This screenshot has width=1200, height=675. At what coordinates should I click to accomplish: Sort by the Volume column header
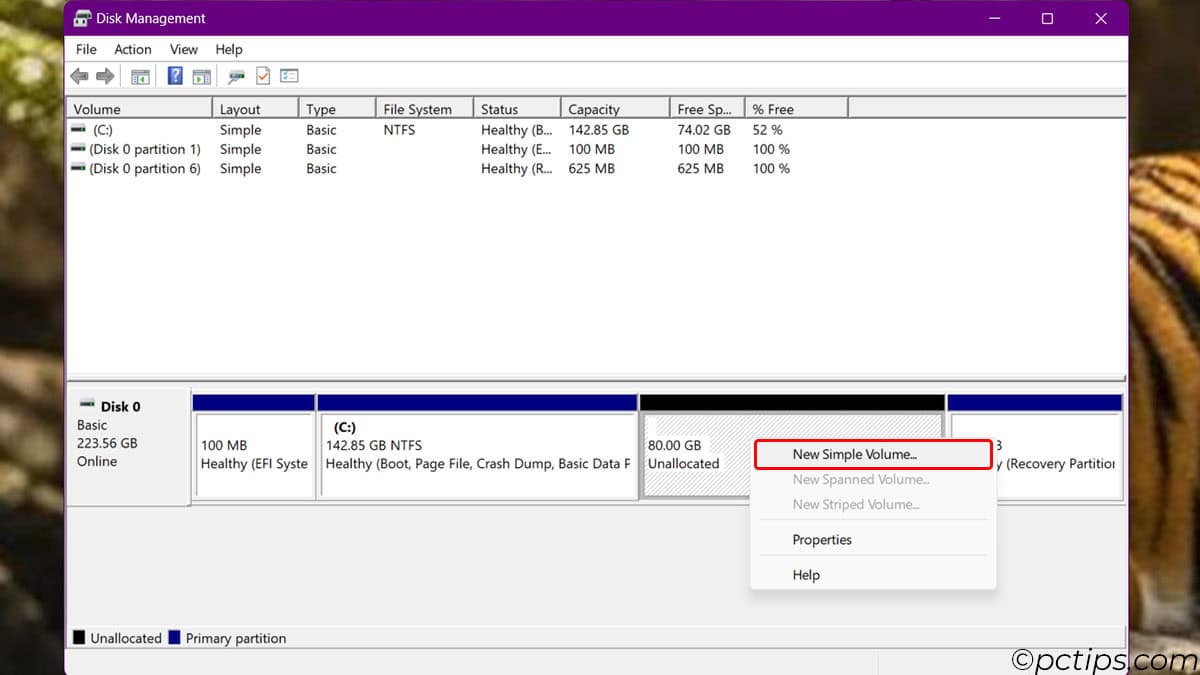tap(139, 109)
